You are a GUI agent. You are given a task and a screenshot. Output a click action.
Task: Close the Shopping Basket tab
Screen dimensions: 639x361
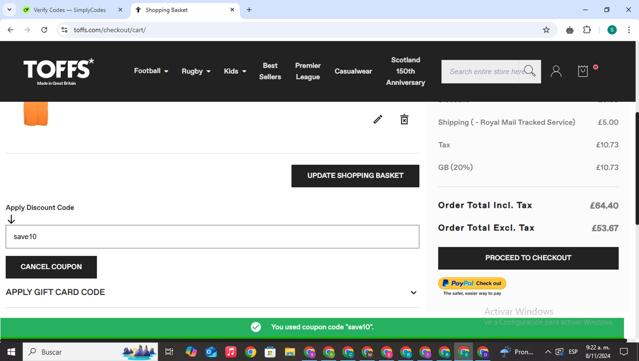[232, 10]
